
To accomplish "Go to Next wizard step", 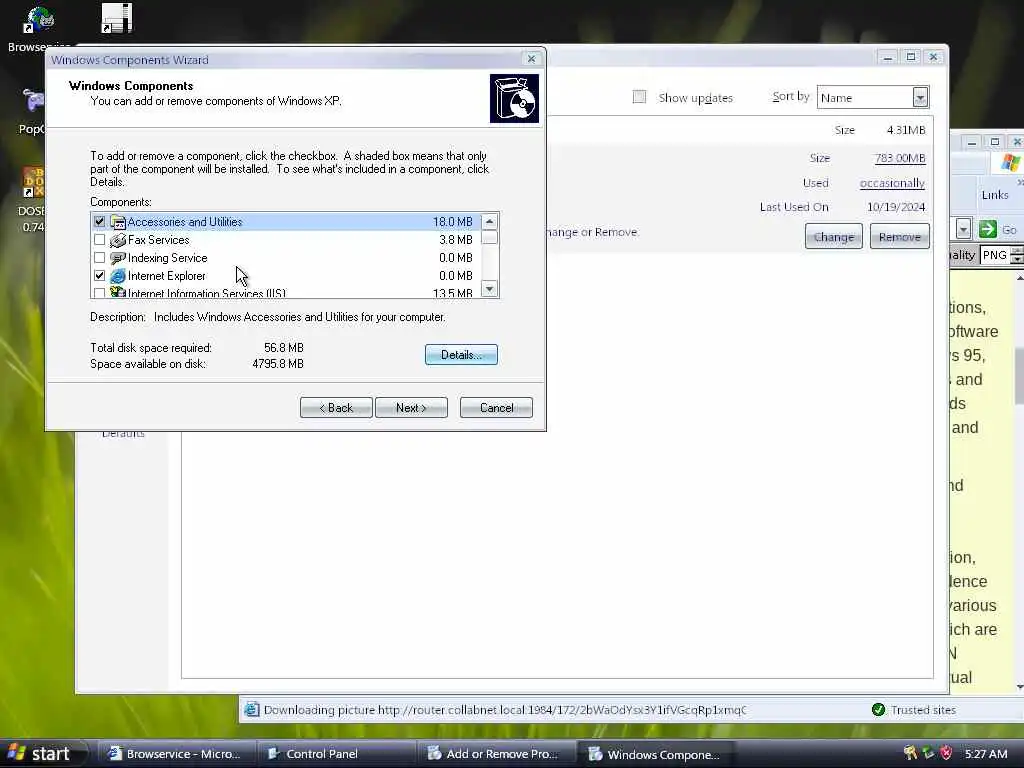I will 411,408.
